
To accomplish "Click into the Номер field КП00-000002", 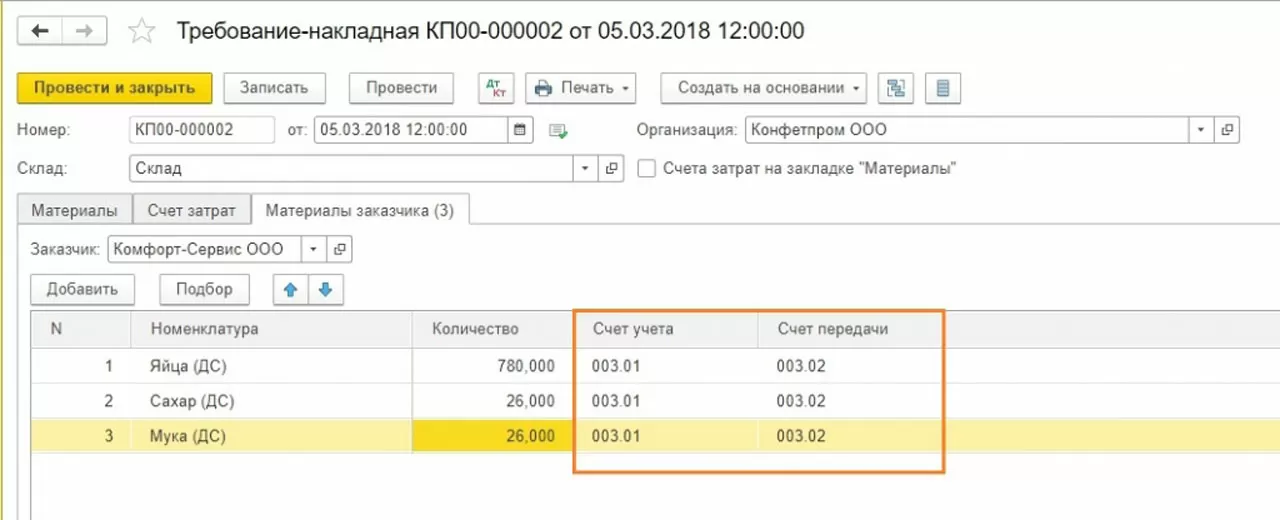I will 202,130.
